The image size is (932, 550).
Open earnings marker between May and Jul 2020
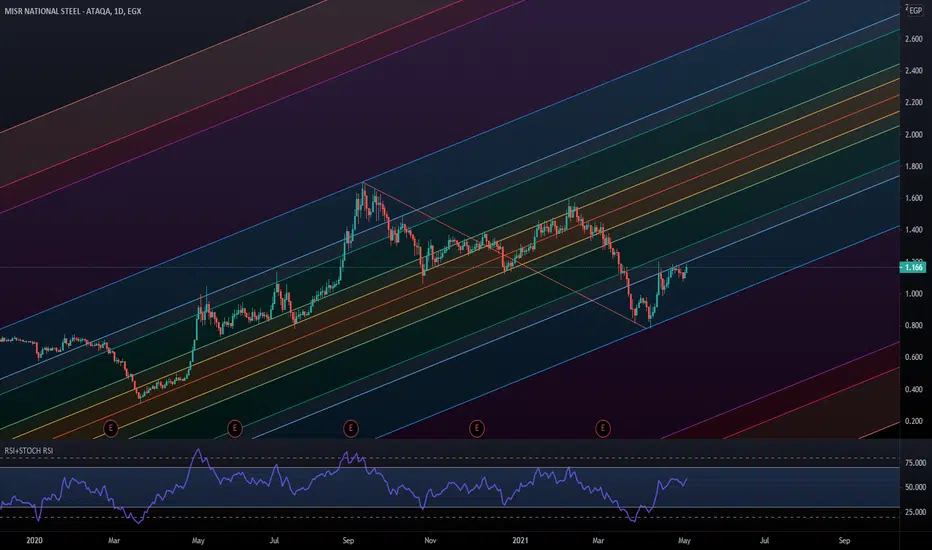(x=235, y=428)
